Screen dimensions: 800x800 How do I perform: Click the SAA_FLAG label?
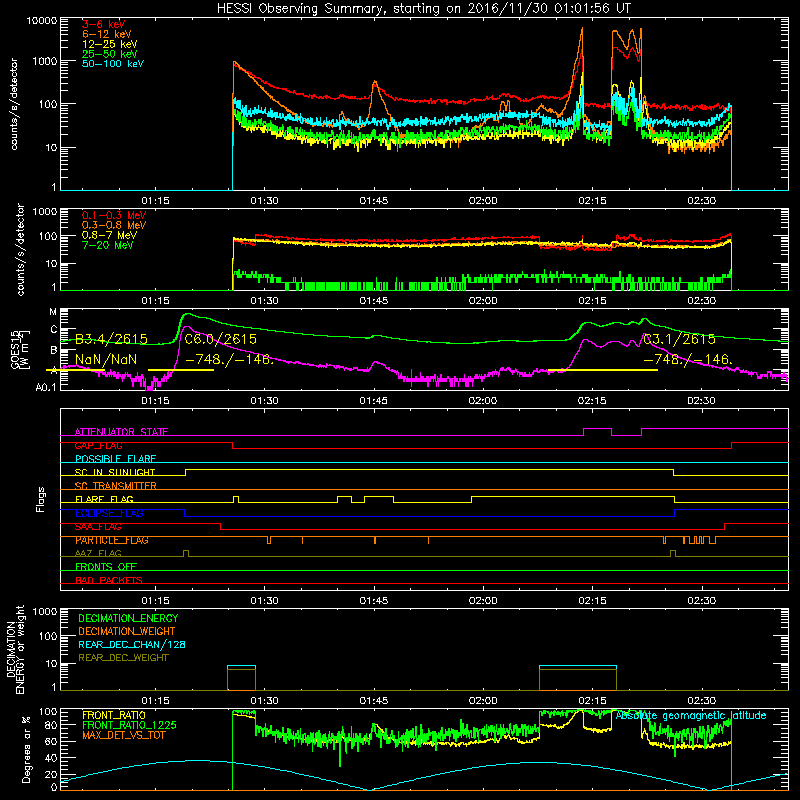click(x=98, y=526)
